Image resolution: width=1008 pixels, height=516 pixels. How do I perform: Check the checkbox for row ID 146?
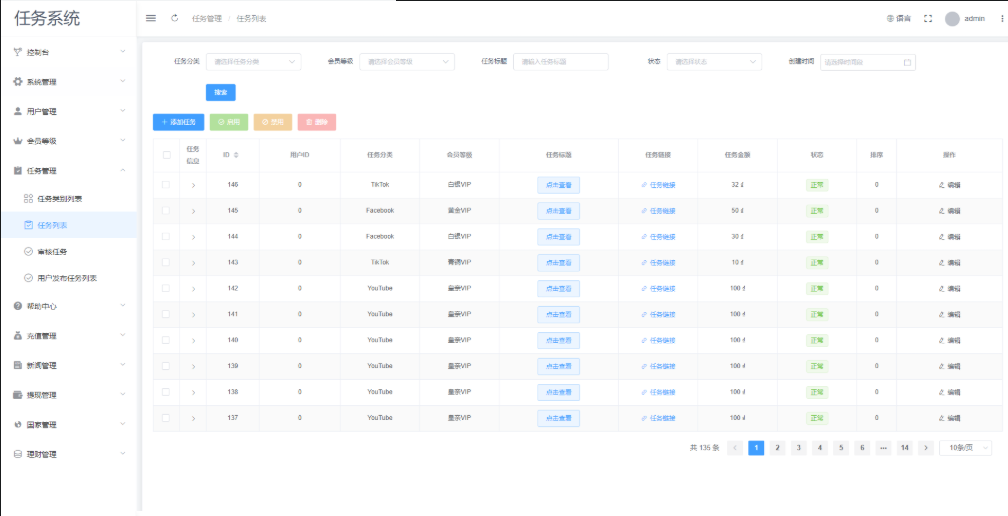166,184
